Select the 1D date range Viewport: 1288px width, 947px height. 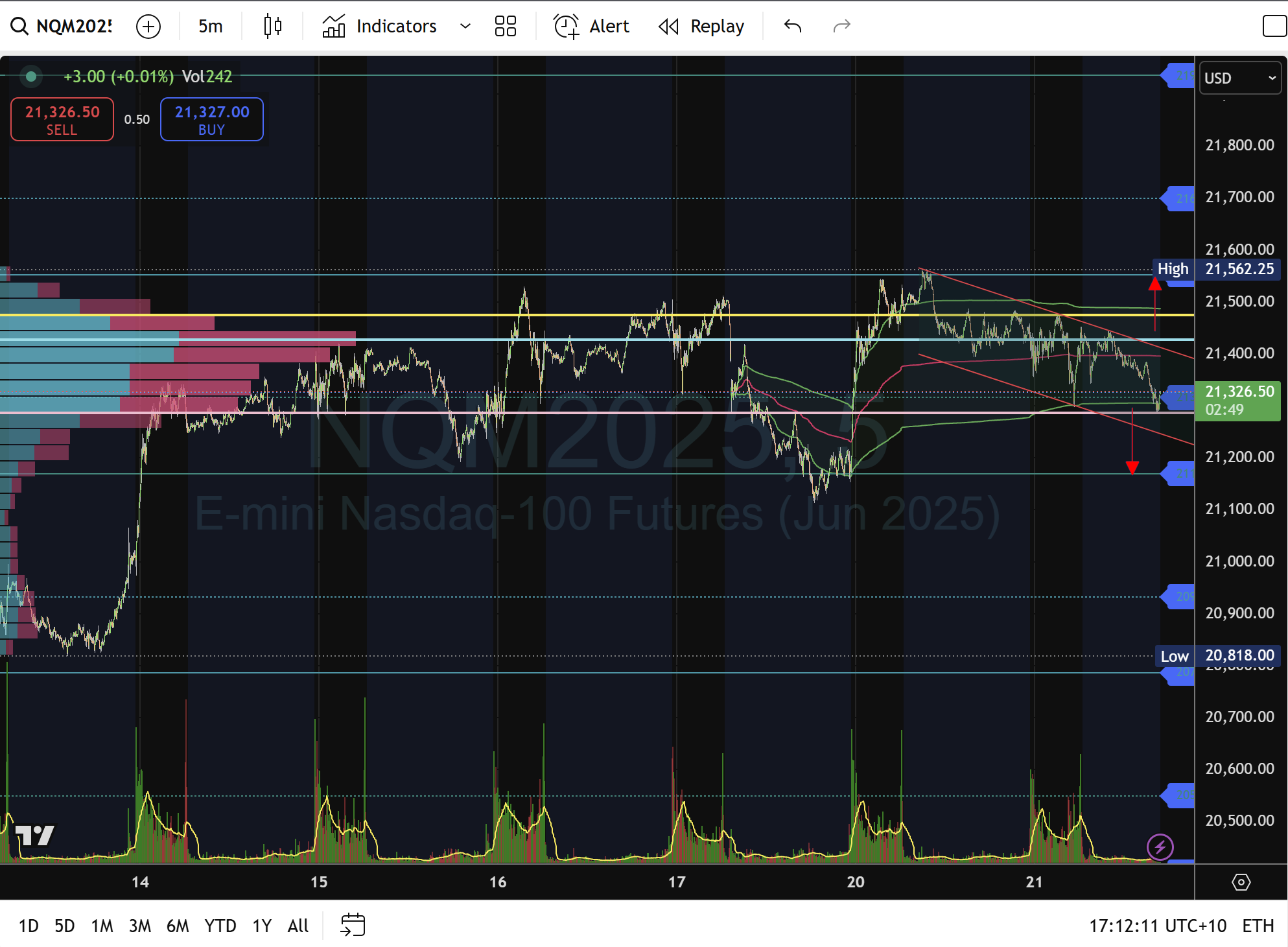pyautogui.click(x=29, y=926)
